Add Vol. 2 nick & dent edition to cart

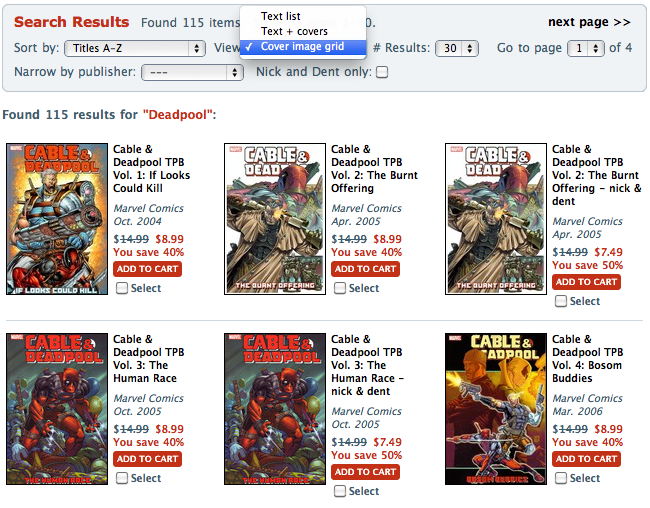pyautogui.click(x=586, y=282)
